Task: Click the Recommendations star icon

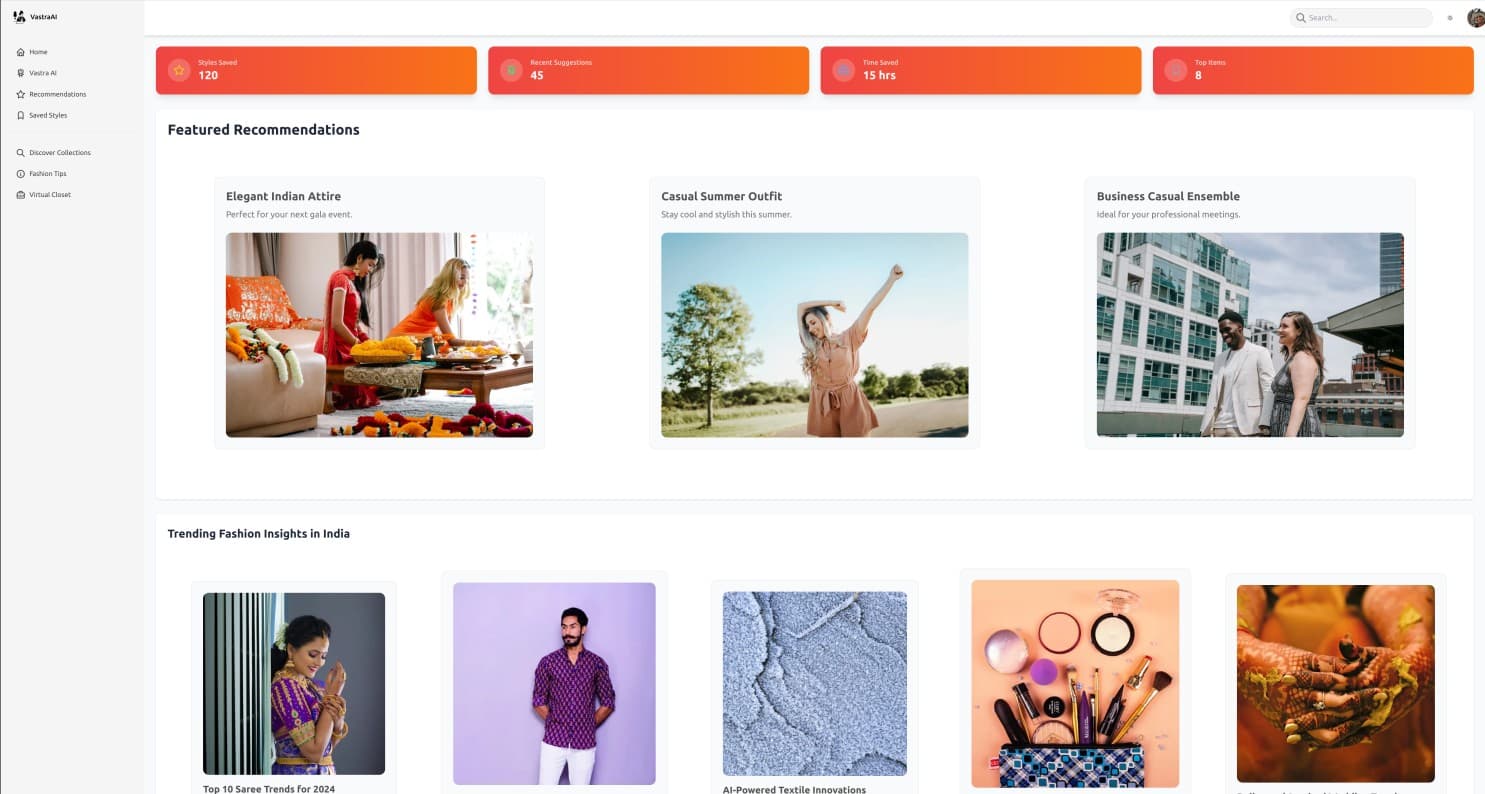Action: [x=21, y=94]
